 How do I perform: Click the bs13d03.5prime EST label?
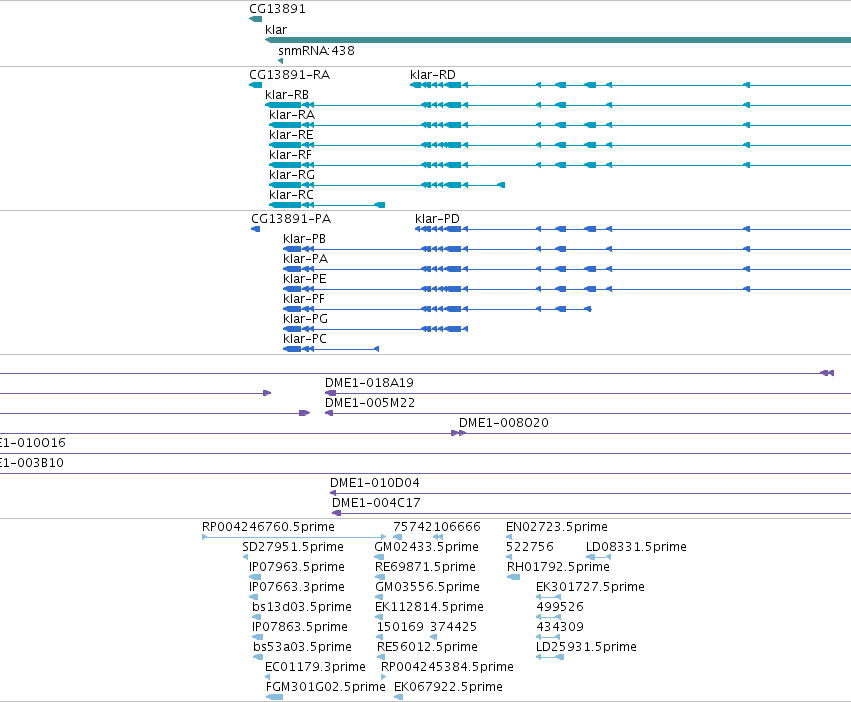click(x=302, y=606)
